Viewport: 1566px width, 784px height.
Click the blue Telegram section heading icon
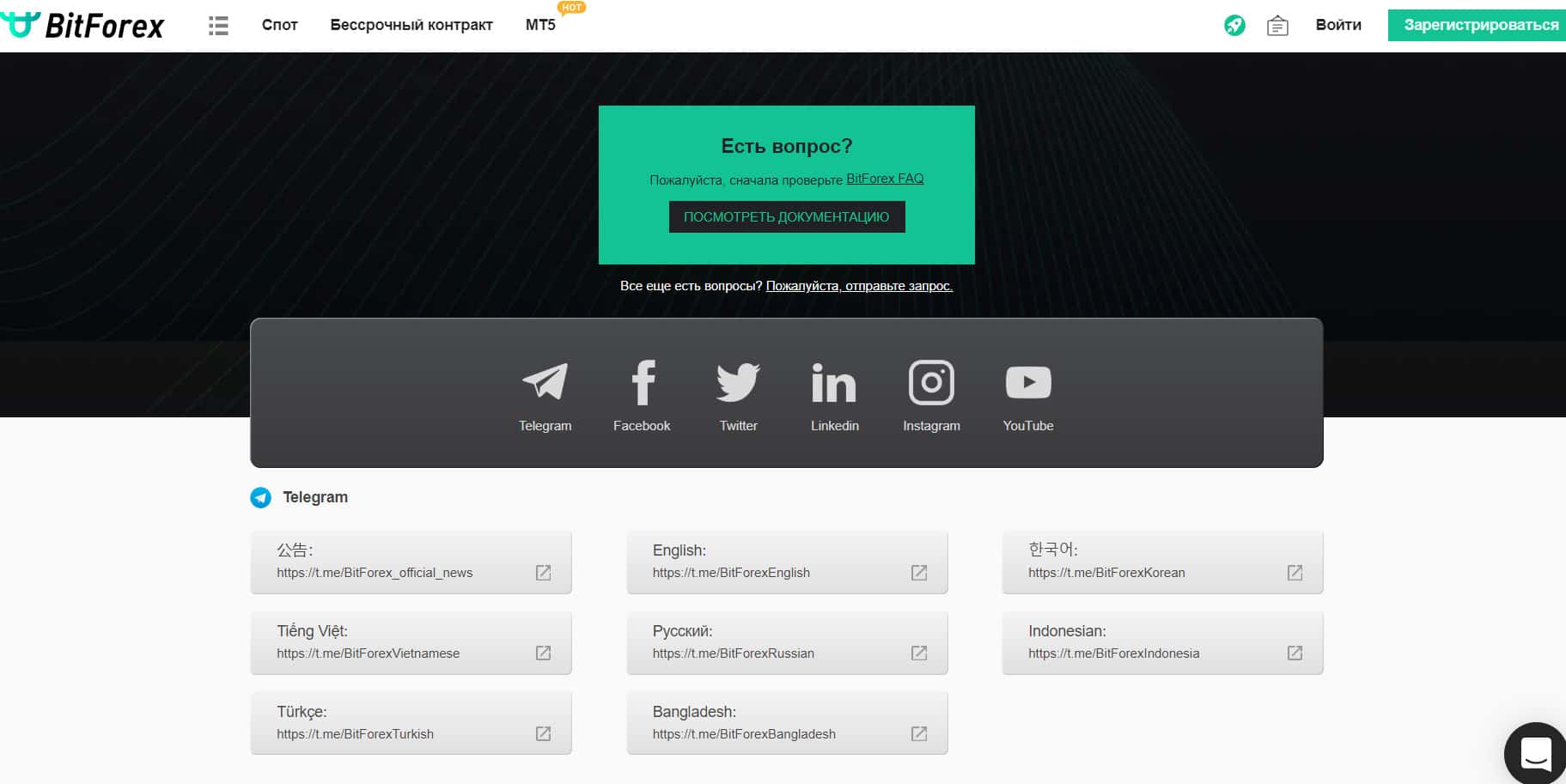[x=260, y=498]
